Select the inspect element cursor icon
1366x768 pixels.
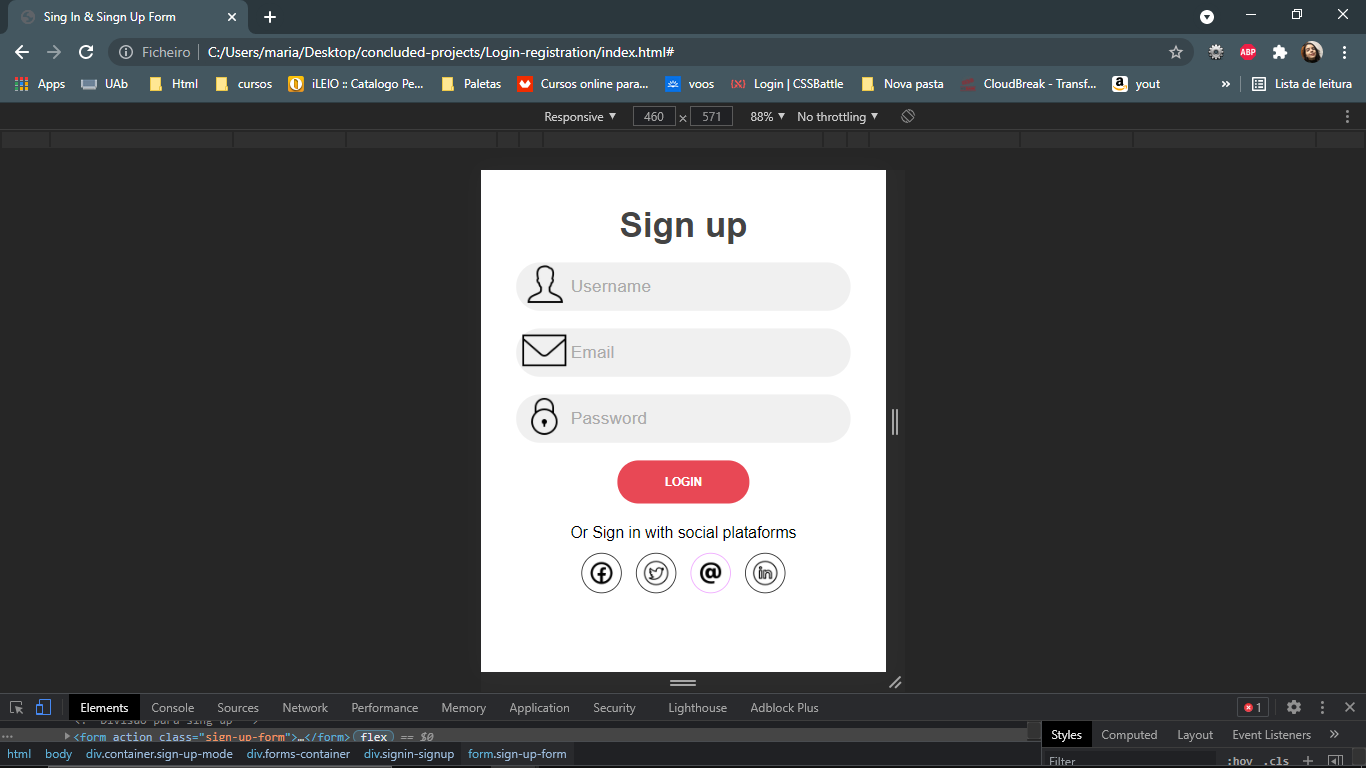point(16,707)
